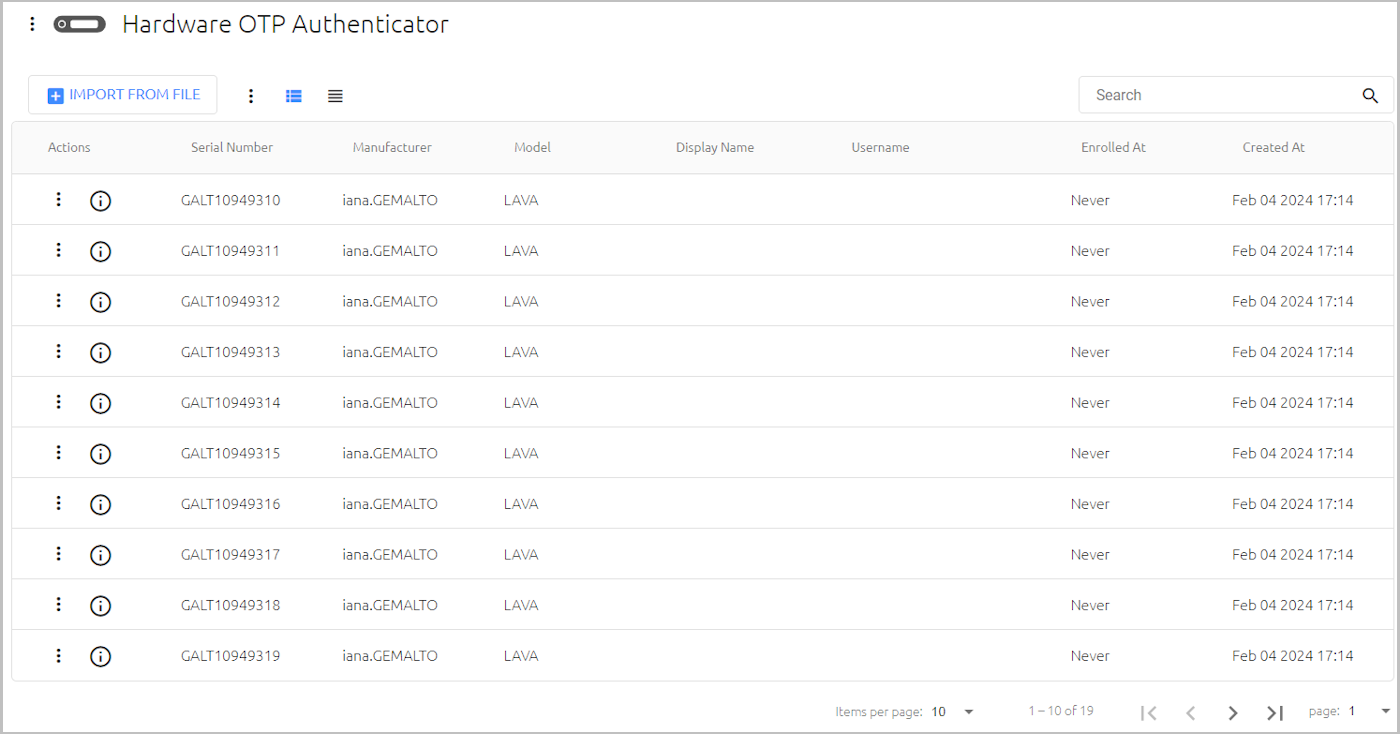The height and width of the screenshot is (734, 1400).
Task: Click the Manufacturer column header
Action: coord(392,147)
